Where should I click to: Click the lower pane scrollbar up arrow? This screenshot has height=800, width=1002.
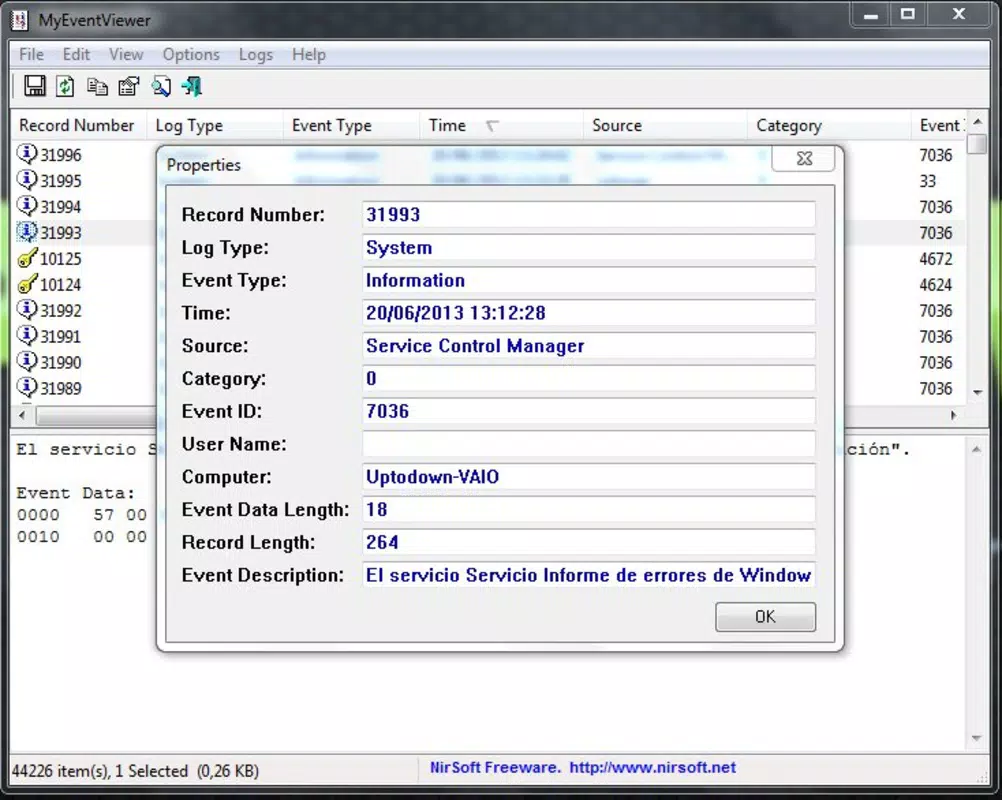976,449
